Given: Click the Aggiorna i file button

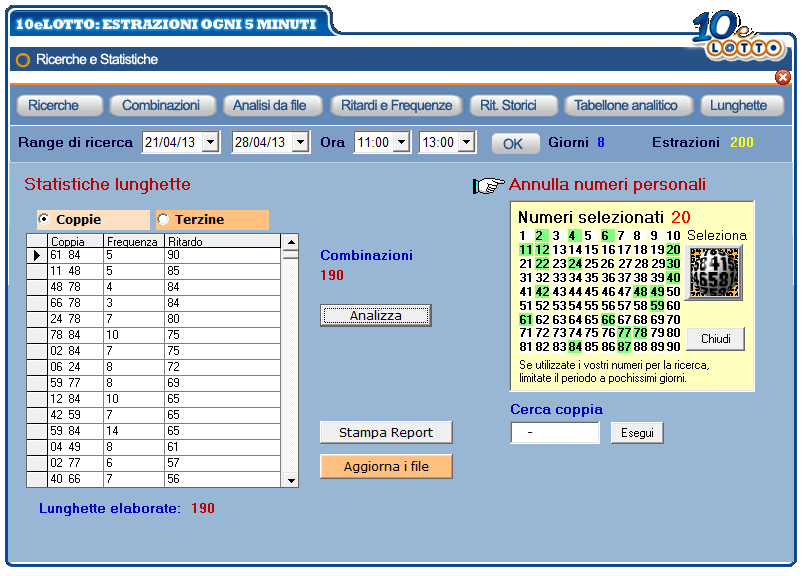Looking at the screenshot, I should pos(386,467).
